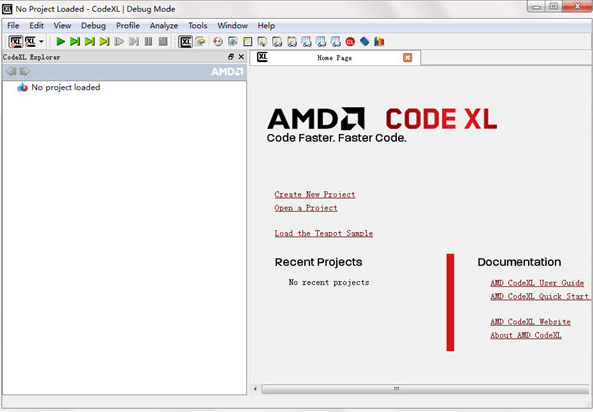This screenshot has width=593, height=412.
Task: Click the framed XL icon after the stop button
Action: tap(185, 42)
